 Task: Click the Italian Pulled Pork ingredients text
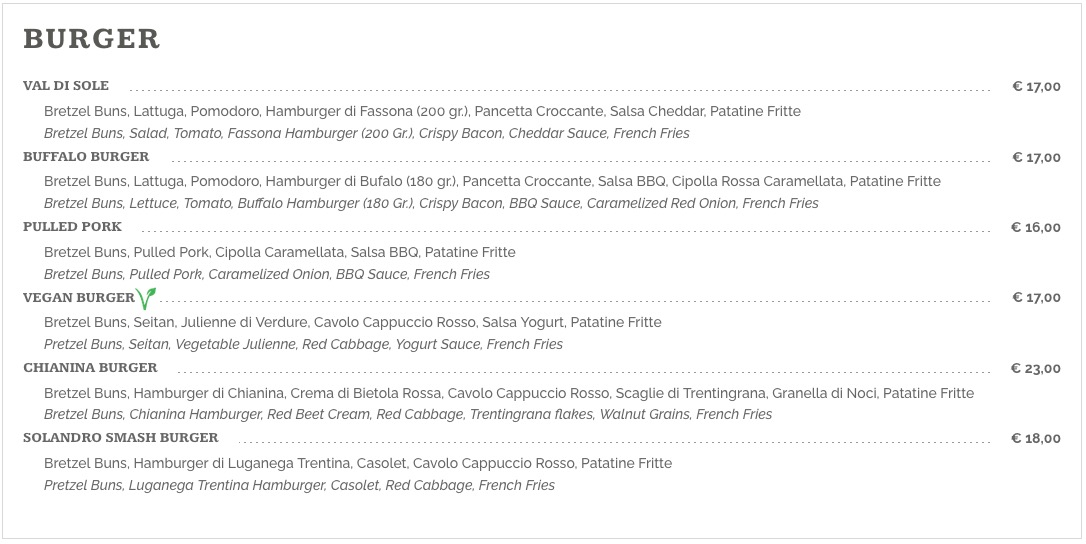pyautogui.click(x=280, y=252)
